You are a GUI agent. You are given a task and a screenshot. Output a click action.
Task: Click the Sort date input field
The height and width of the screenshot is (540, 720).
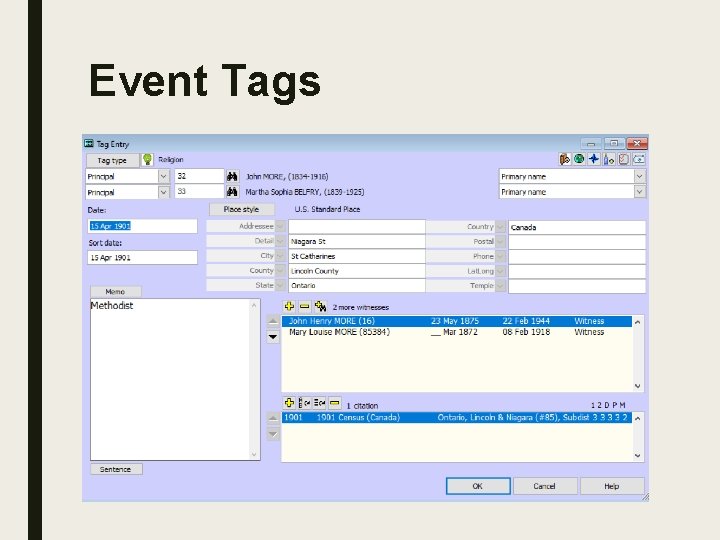point(142,258)
